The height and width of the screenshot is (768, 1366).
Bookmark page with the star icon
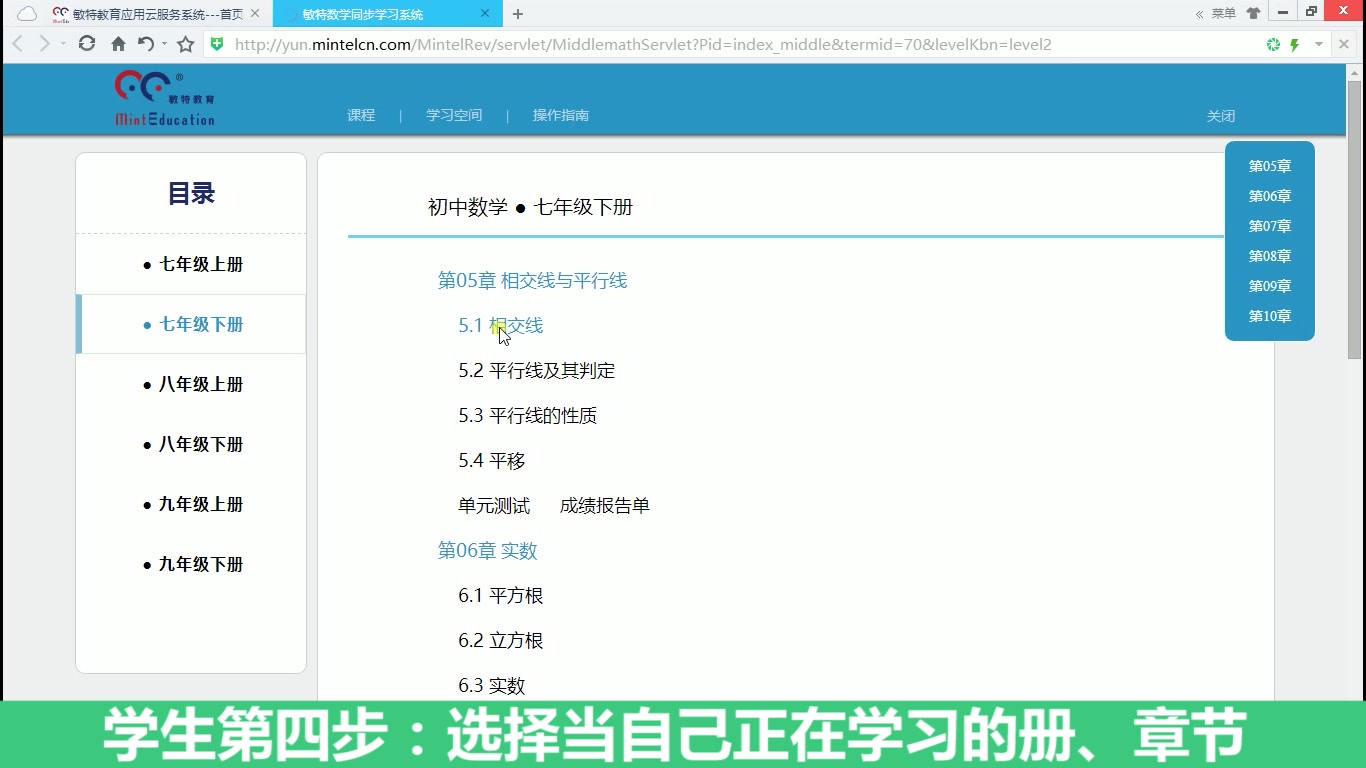(x=186, y=44)
